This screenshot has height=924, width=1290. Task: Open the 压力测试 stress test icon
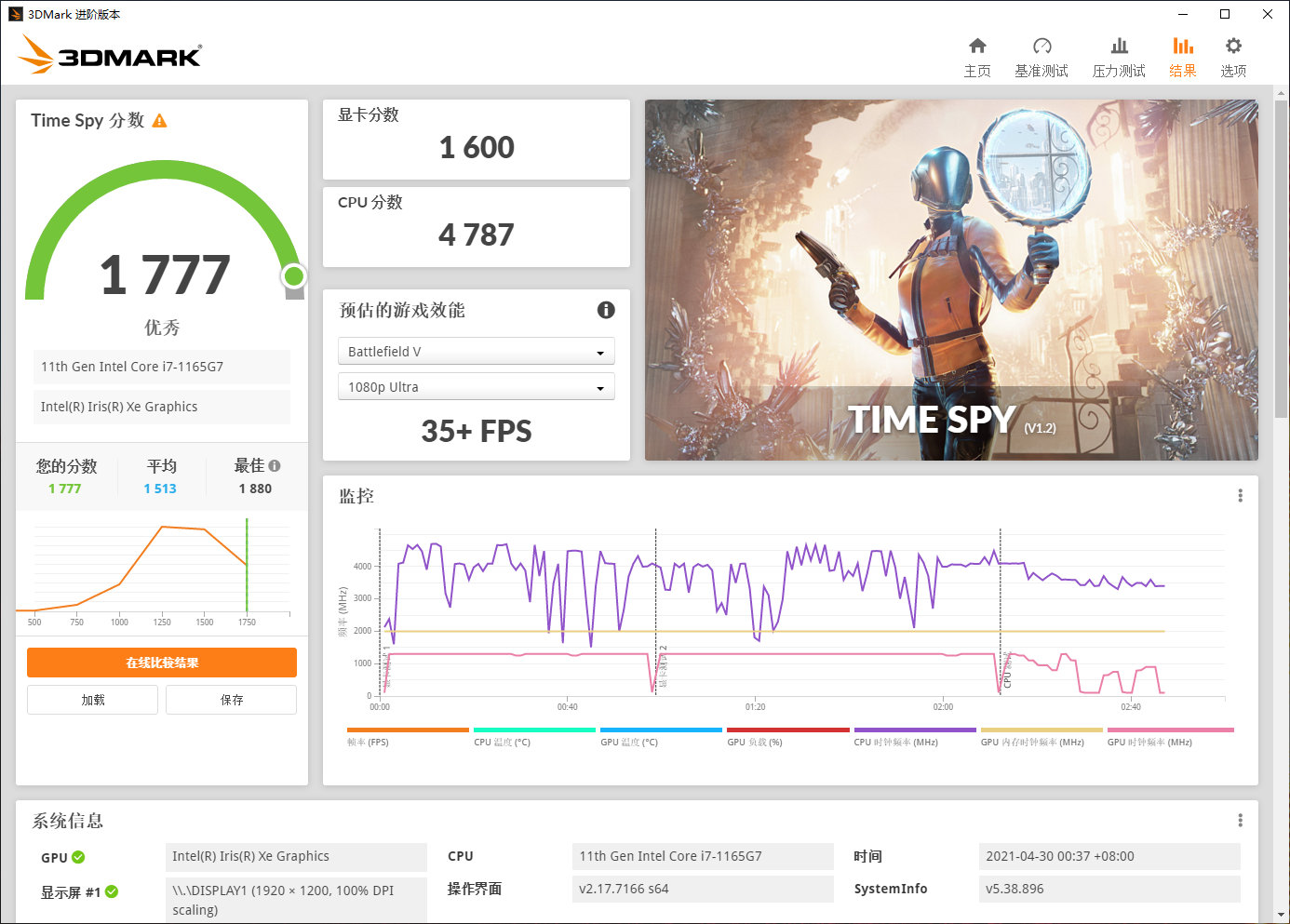(x=1118, y=54)
